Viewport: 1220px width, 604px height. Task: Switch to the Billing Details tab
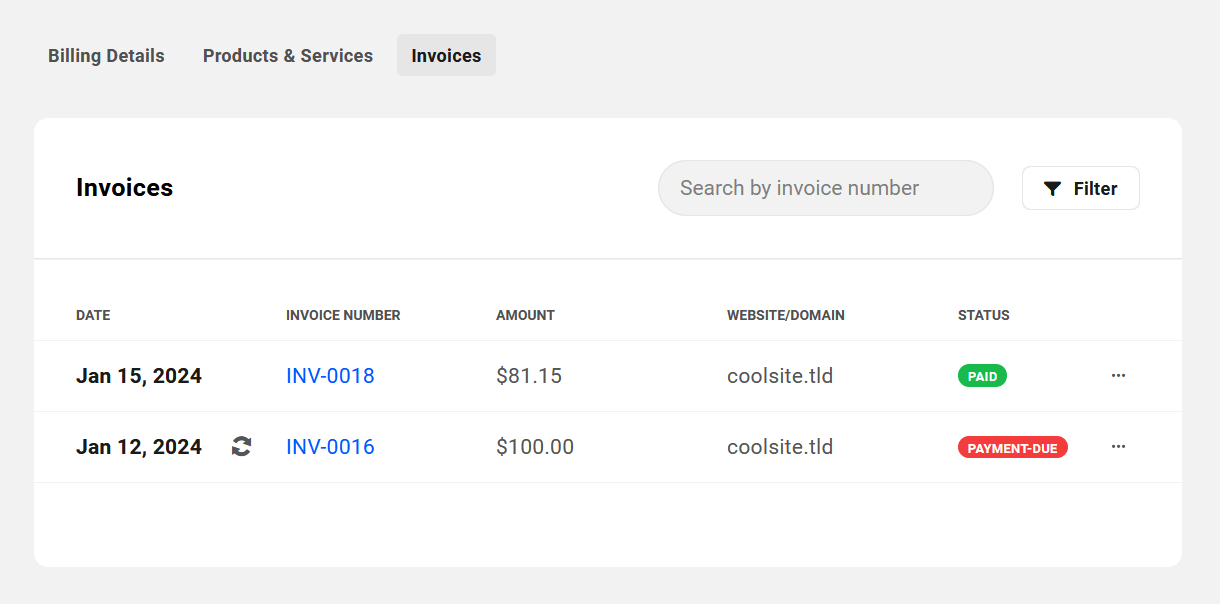[106, 56]
